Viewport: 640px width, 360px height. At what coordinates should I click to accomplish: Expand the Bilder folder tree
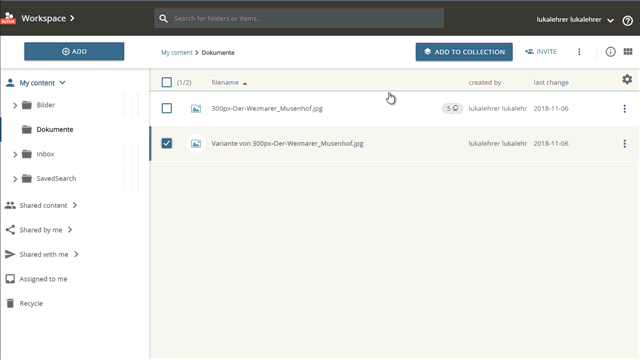pyautogui.click(x=15, y=105)
